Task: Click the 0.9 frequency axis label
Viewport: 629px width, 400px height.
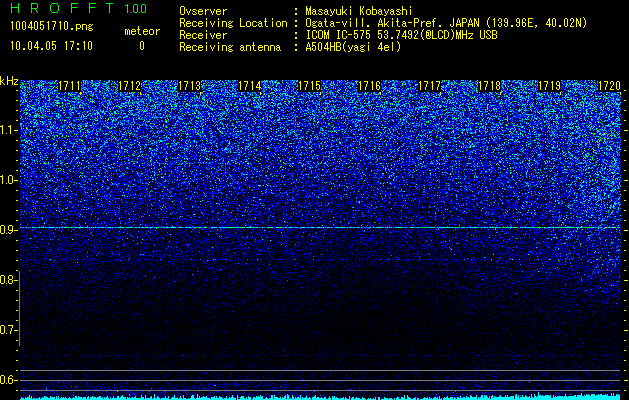Action: 8,230
